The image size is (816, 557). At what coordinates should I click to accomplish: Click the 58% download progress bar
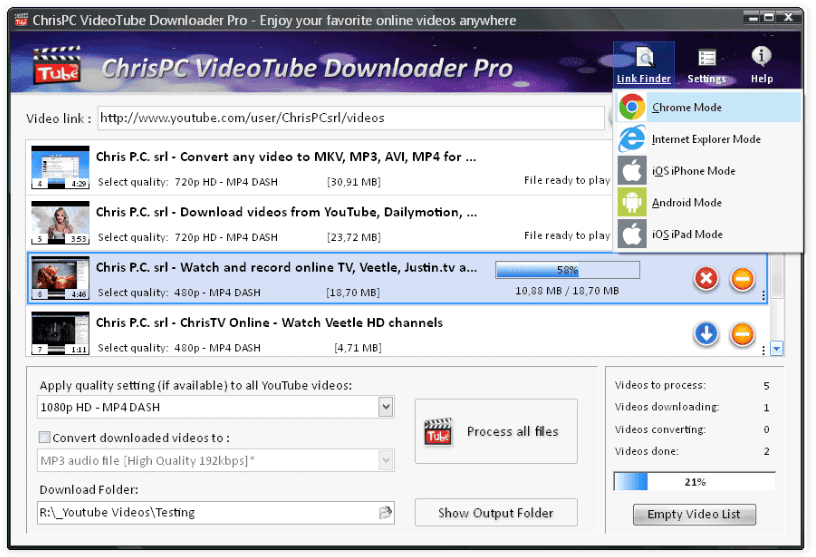tap(567, 270)
